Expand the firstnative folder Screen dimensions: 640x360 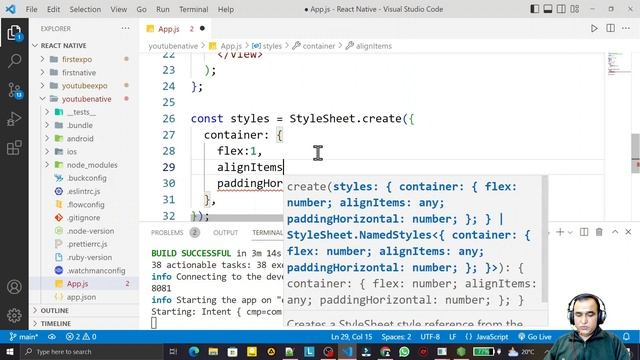[79, 73]
